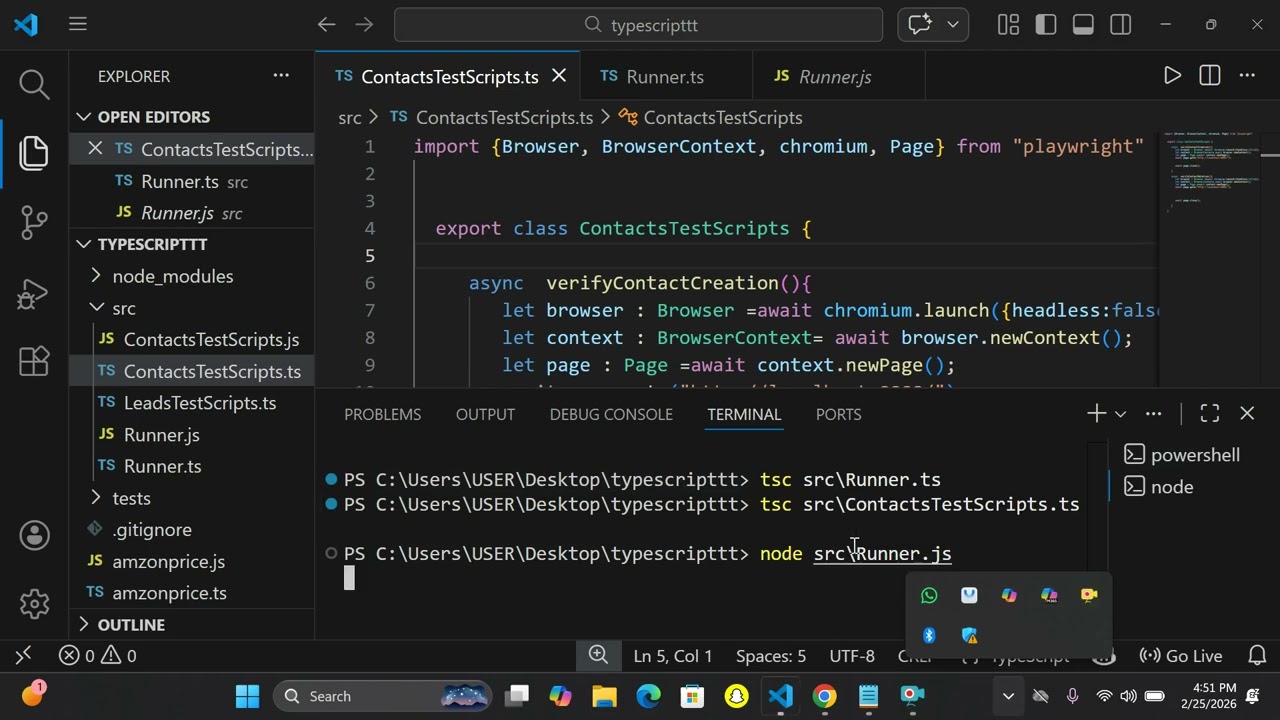Open the Search view in activity bar

[x=34, y=85]
